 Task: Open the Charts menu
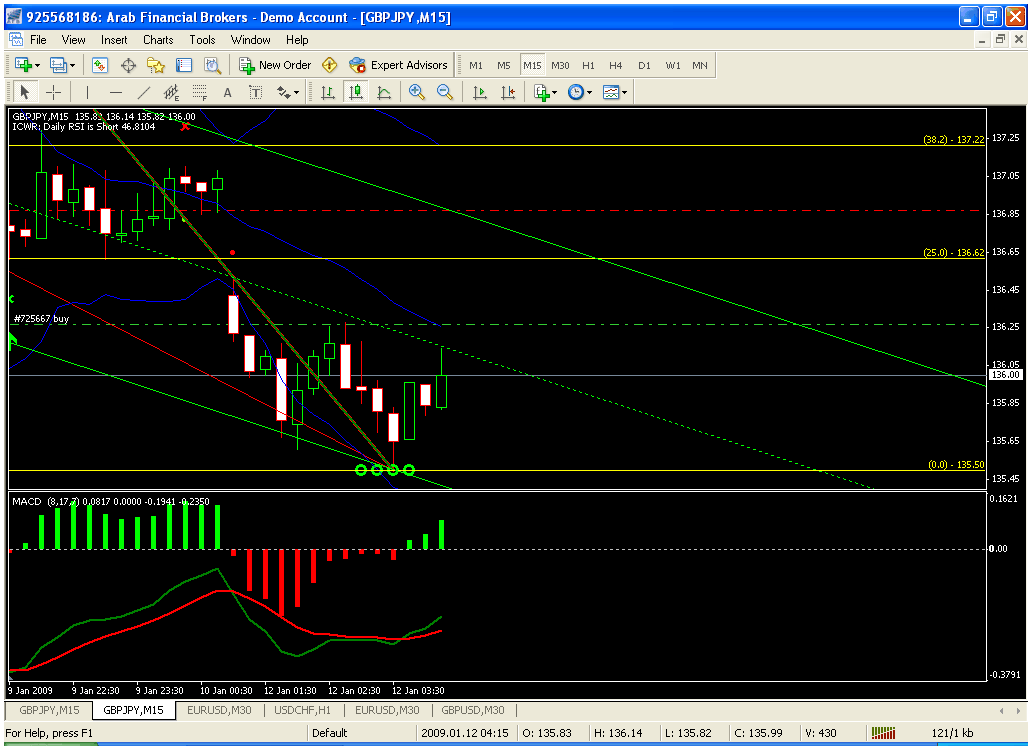(x=158, y=40)
